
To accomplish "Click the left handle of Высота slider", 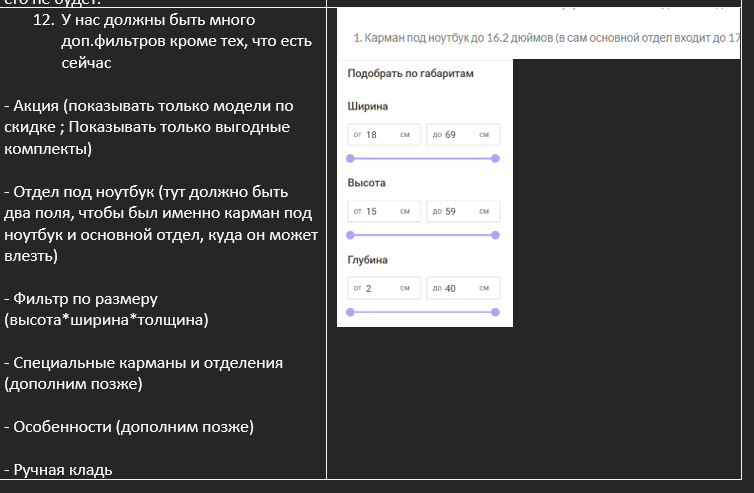I will click(349, 235).
